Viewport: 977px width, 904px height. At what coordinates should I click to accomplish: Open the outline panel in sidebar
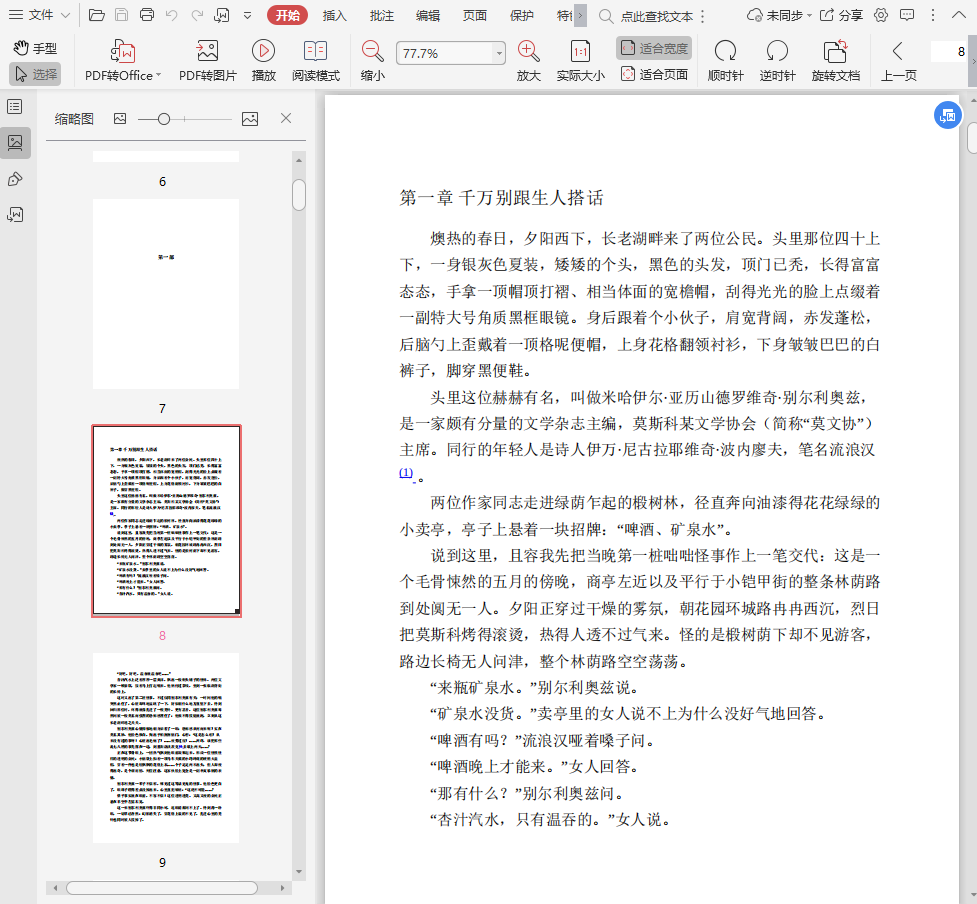coord(15,107)
